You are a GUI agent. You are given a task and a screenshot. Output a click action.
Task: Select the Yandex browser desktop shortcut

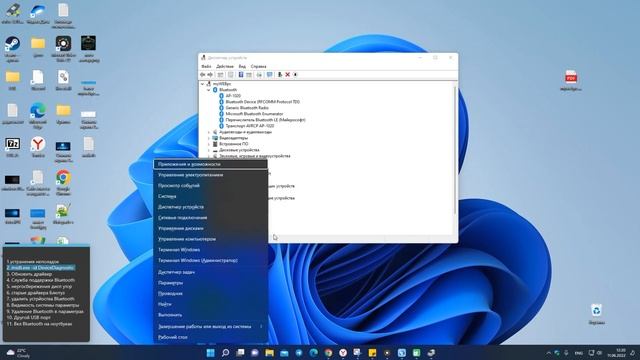38,147
